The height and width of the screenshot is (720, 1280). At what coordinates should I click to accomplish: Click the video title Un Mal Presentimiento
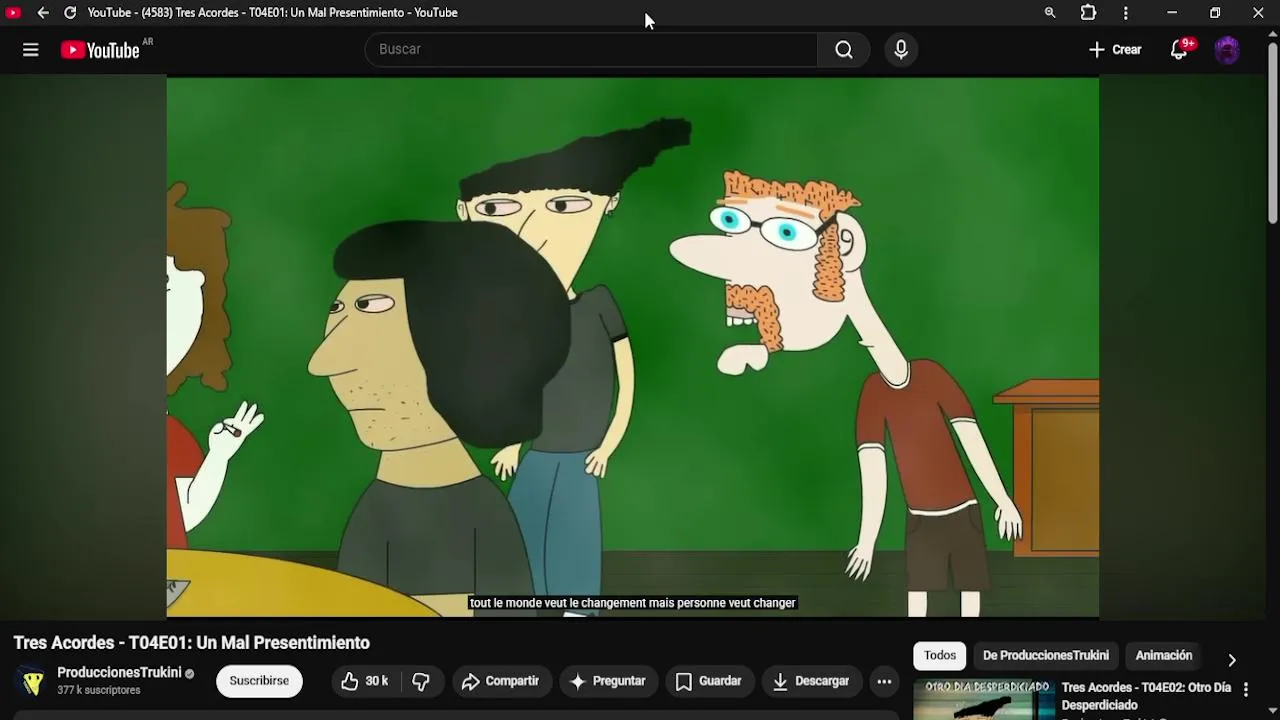[x=192, y=643]
